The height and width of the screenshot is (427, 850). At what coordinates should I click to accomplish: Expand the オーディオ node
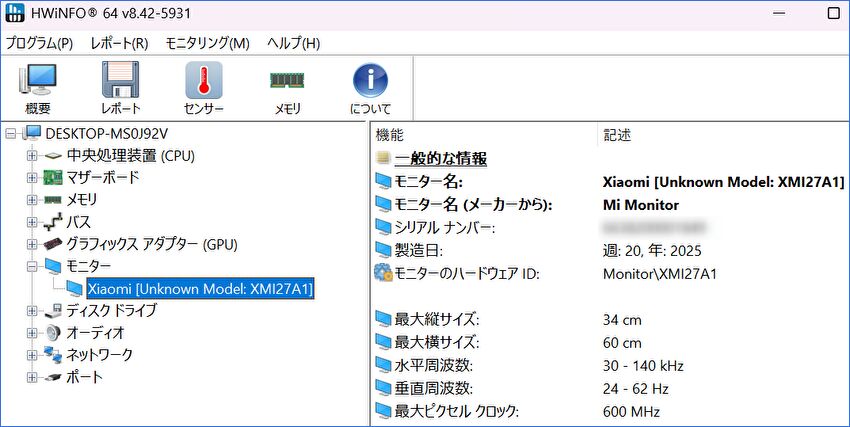point(32,333)
